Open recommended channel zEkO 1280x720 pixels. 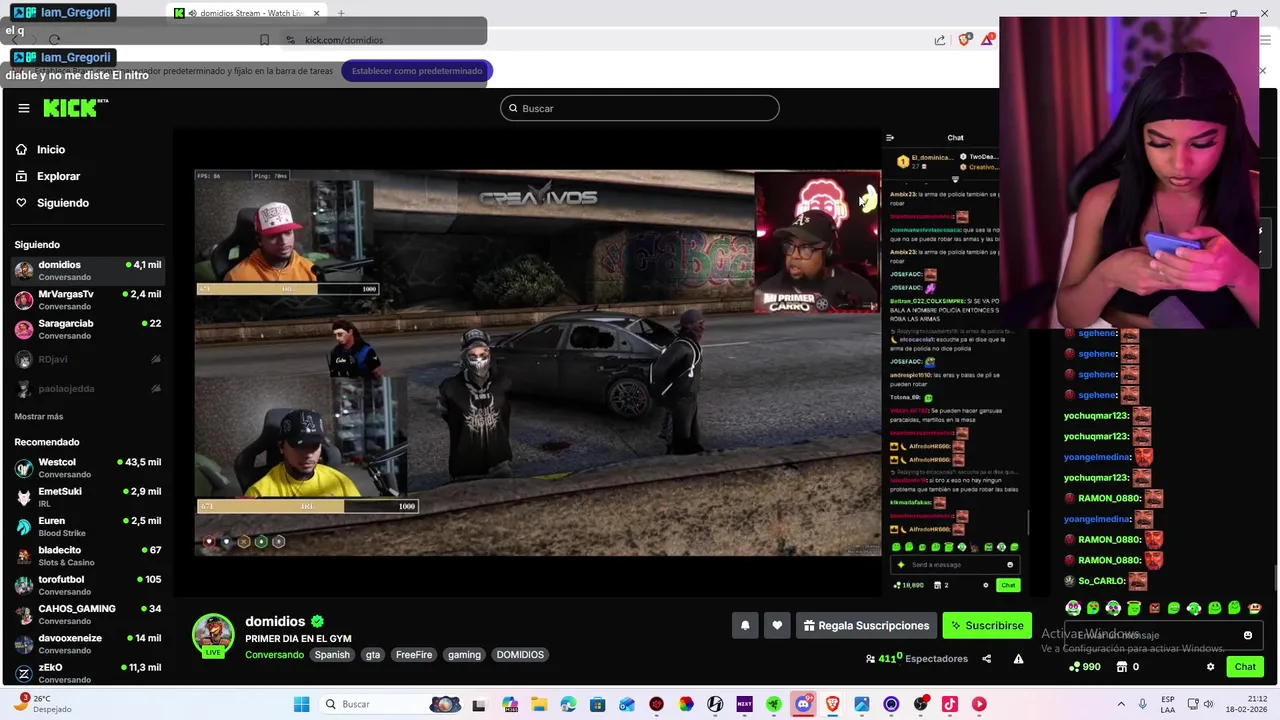tap(88, 673)
